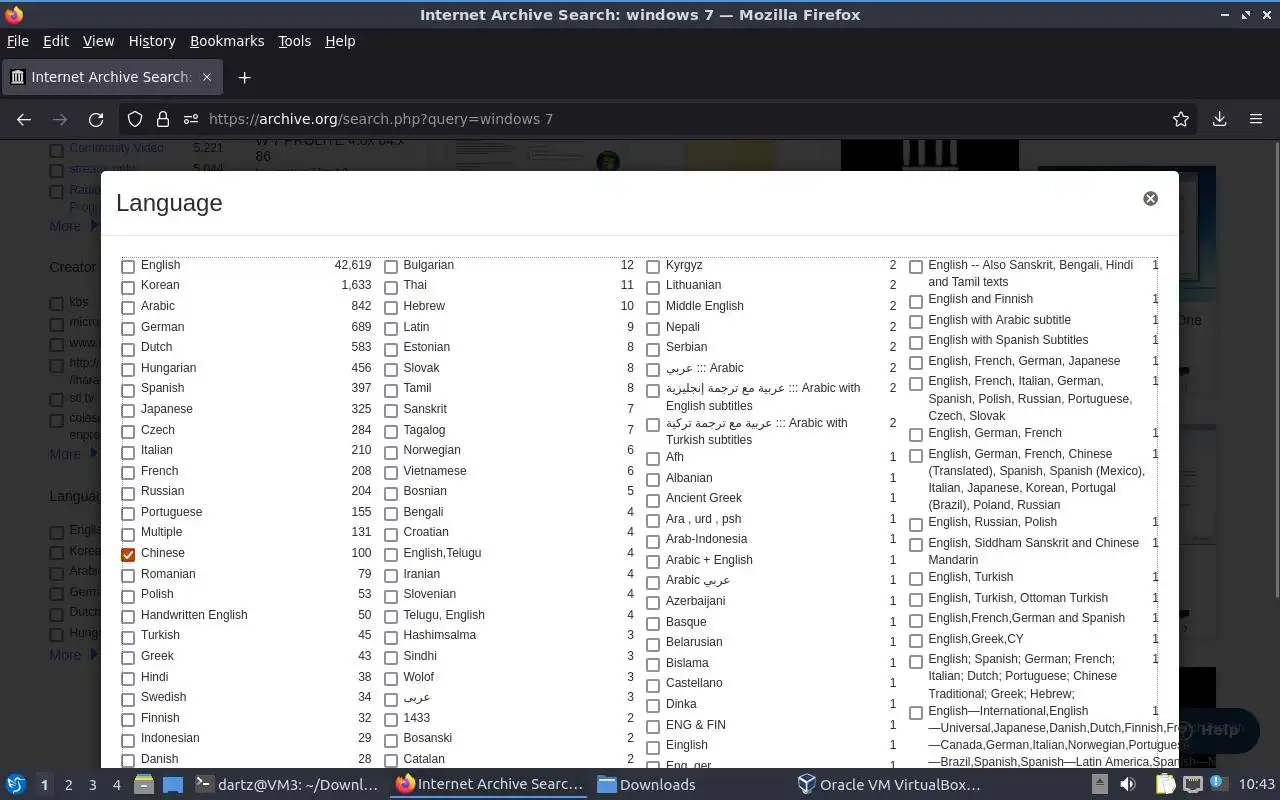
Task: Select the Hebrew checkbox
Action: pyautogui.click(x=391, y=307)
